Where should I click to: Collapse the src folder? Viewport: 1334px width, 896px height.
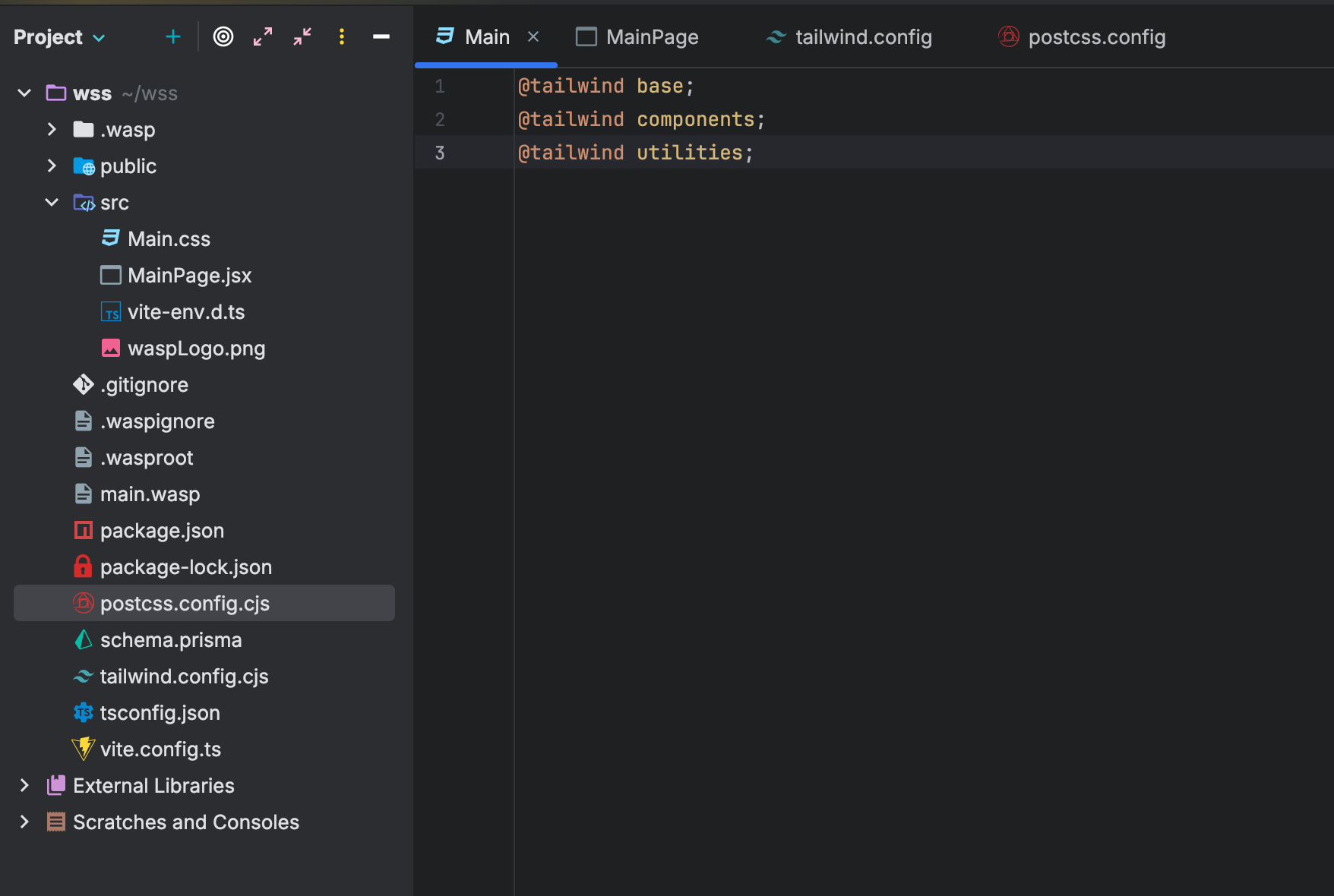point(52,202)
